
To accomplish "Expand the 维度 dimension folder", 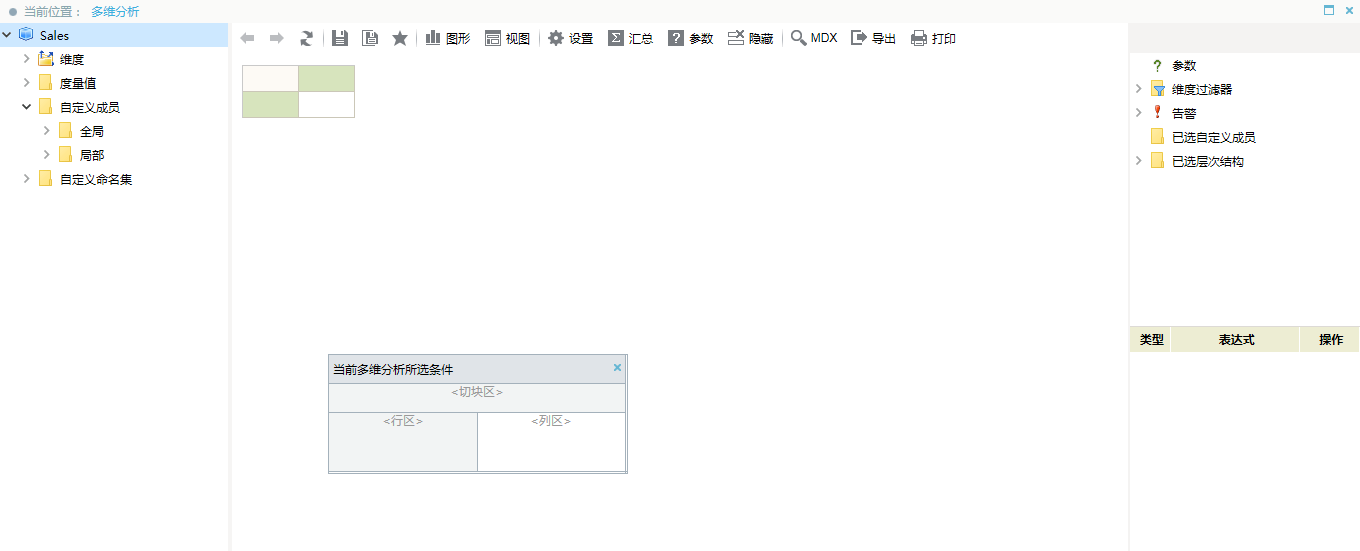I will [x=27, y=59].
